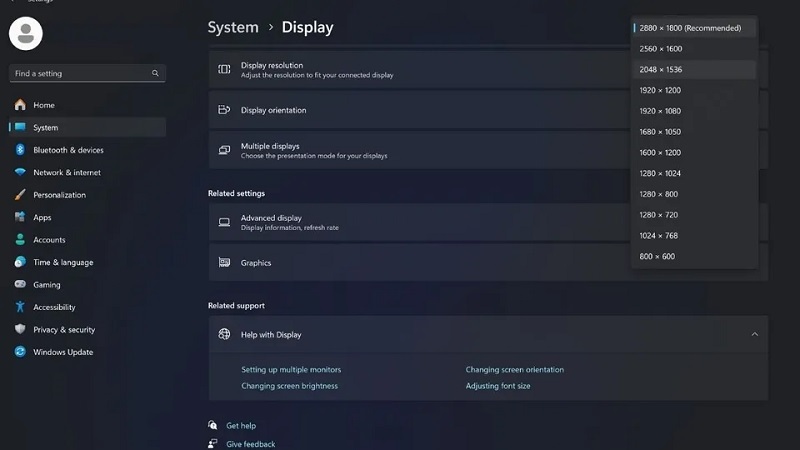Collapse the Help with Display section
The width and height of the screenshot is (800, 450).
point(755,334)
